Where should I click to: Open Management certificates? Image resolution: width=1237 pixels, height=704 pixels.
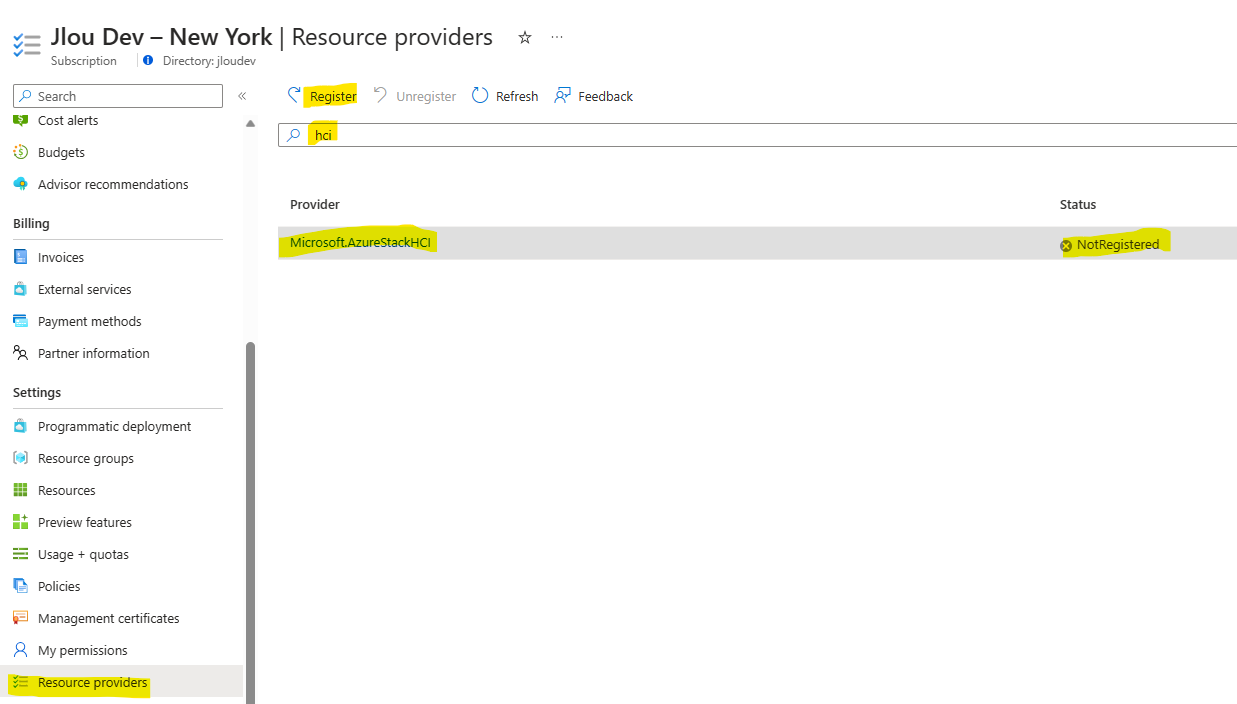pos(109,618)
